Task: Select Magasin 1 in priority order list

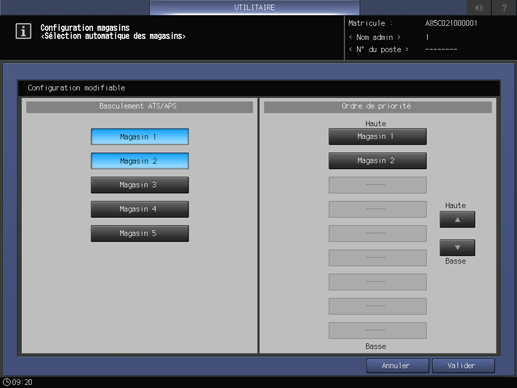Action: coord(377,137)
